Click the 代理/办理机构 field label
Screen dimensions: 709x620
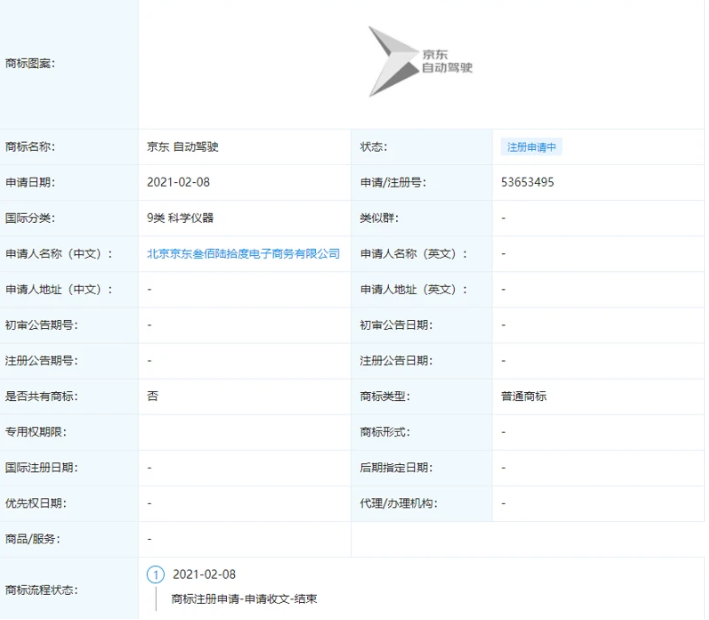399,504
